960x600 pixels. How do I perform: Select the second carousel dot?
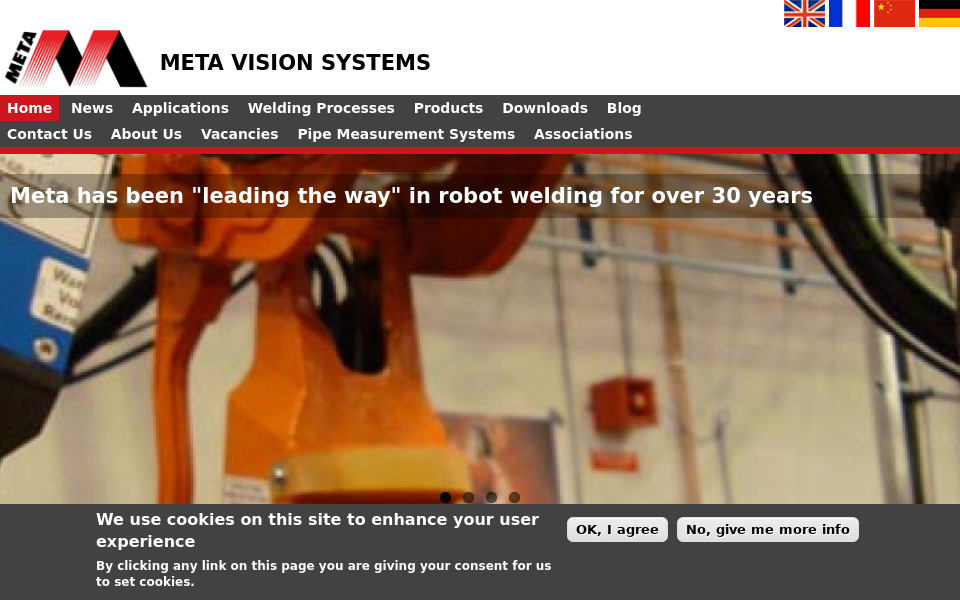(x=468, y=497)
